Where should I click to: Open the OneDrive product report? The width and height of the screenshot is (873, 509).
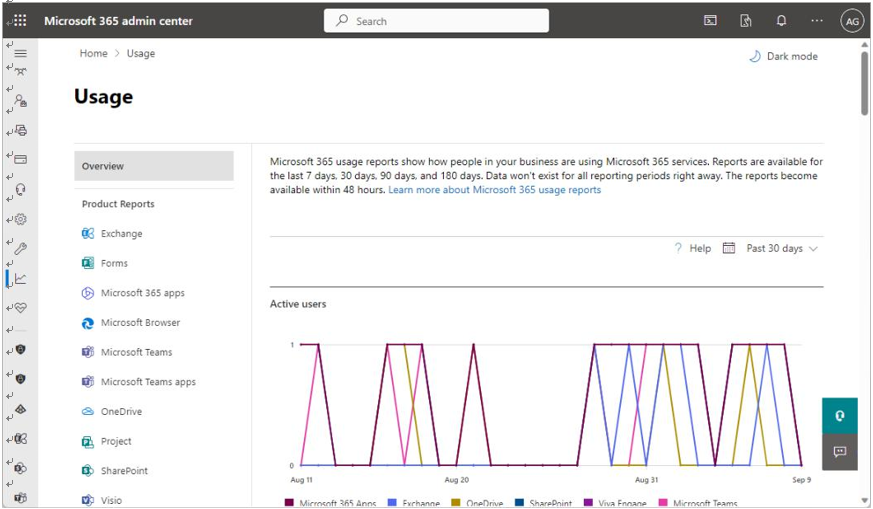(112, 412)
